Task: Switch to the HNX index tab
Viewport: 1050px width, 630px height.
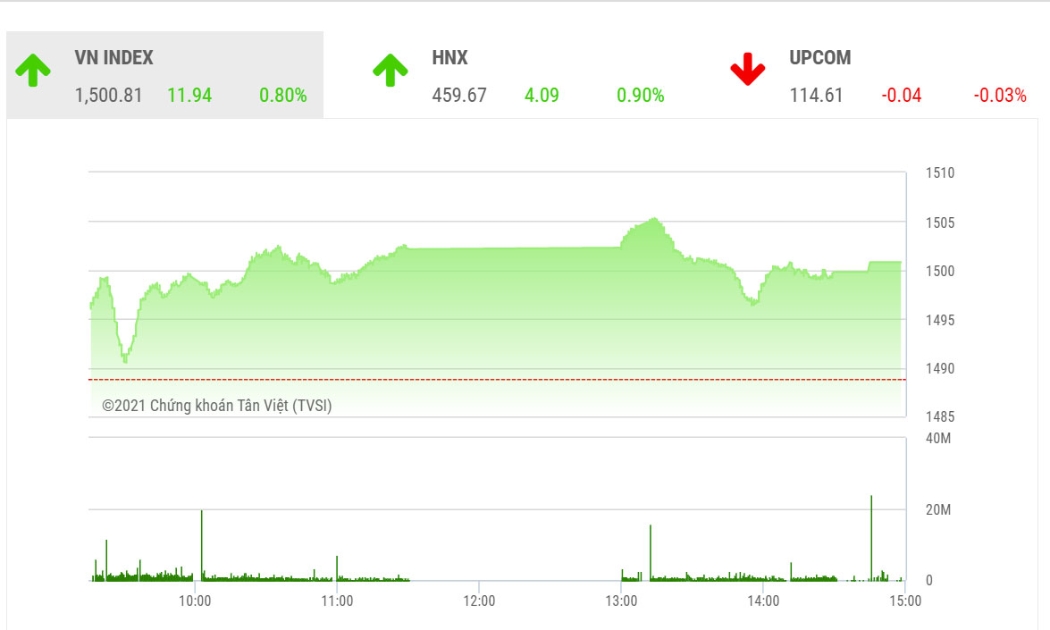Action: pyautogui.click(x=522, y=75)
